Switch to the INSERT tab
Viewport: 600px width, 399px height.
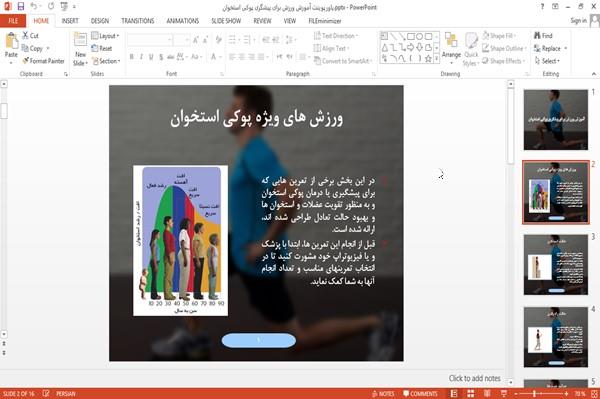(70, 21)
